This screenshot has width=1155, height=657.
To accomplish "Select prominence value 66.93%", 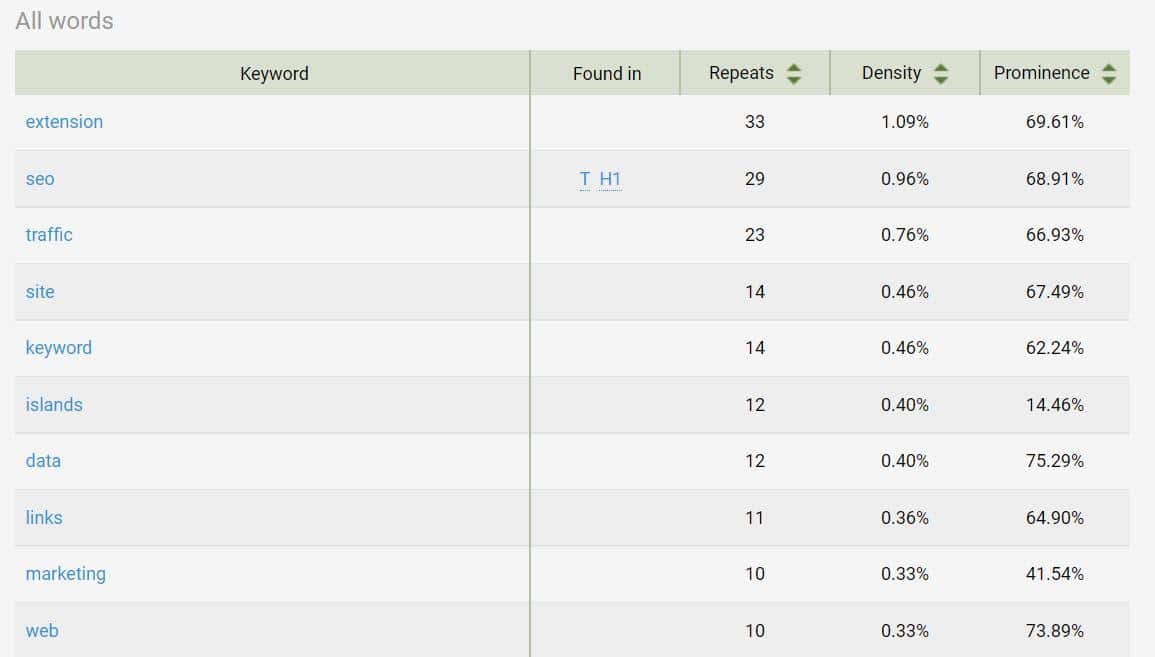I will click(1055, 235).
